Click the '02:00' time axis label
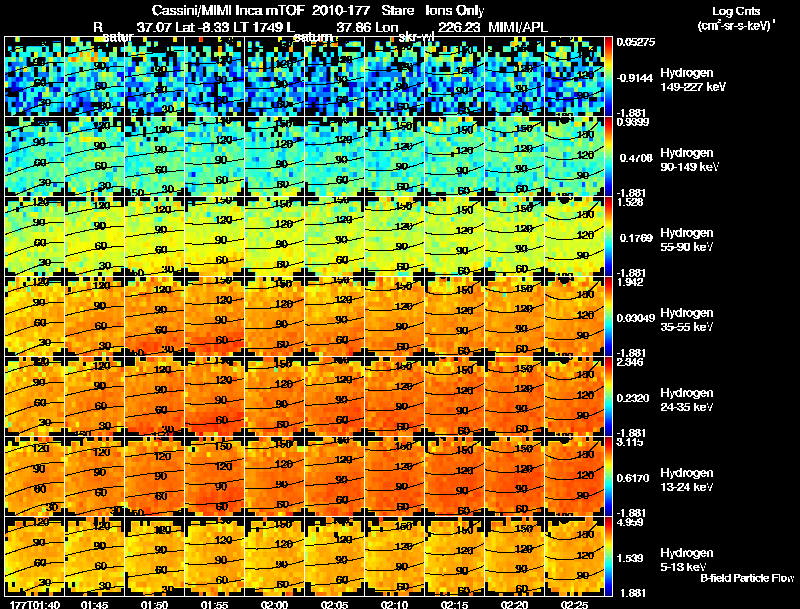 click(274, 604)
